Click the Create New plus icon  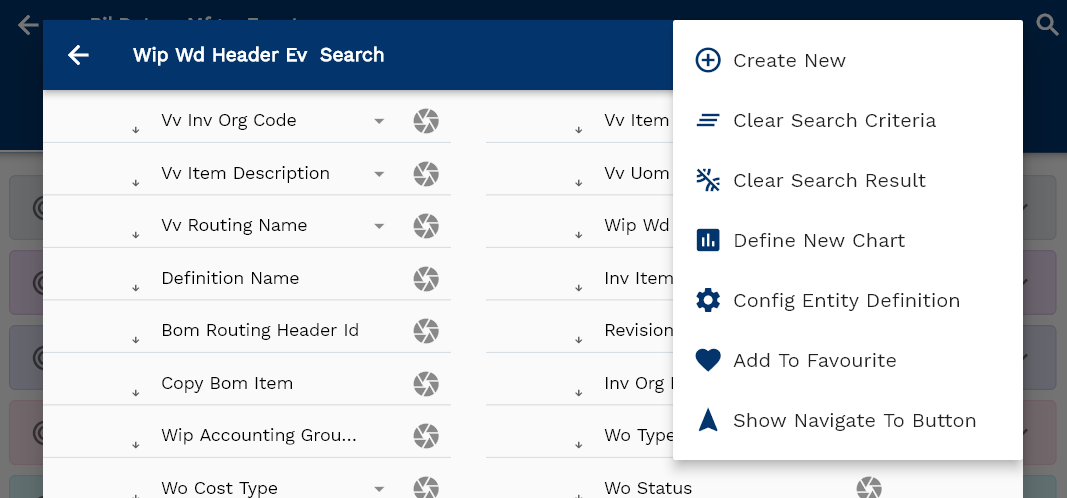[x=708, y=61]
